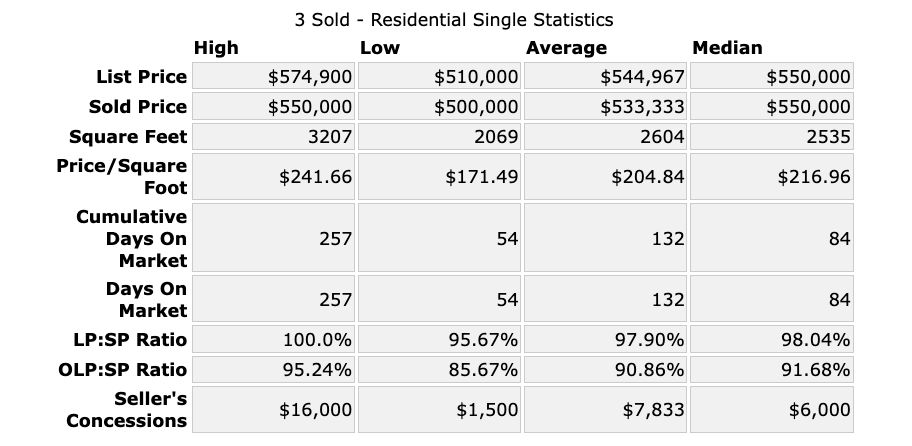Click the Average OLP:SP ratio 90.86%
This screenshot has width=912, height=446.
coord(650,369)
